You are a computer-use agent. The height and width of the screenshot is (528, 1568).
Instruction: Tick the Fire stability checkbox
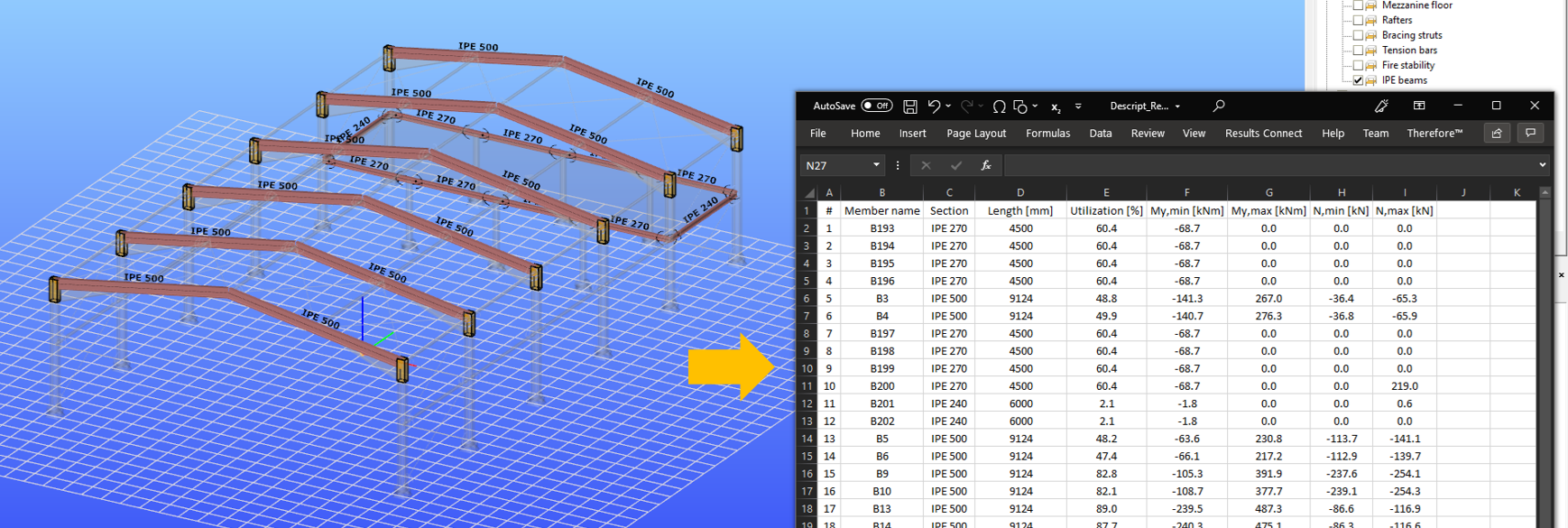point(1358,65)
